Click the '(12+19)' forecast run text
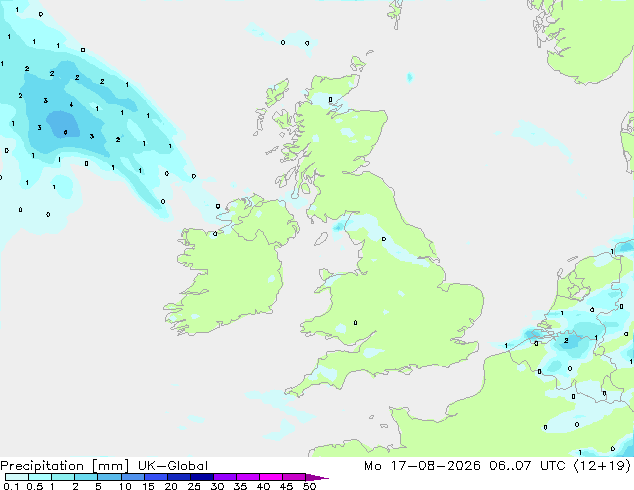The height and width of the screenshot is (490, 634). [602, 466]
